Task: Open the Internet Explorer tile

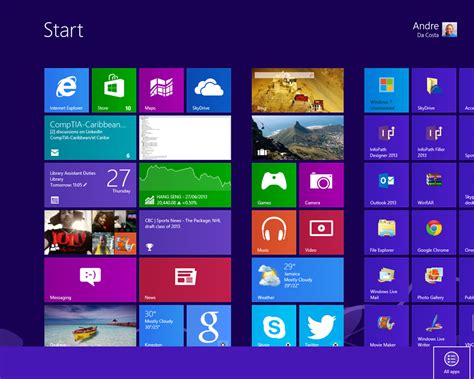Action: pos(66,90)
